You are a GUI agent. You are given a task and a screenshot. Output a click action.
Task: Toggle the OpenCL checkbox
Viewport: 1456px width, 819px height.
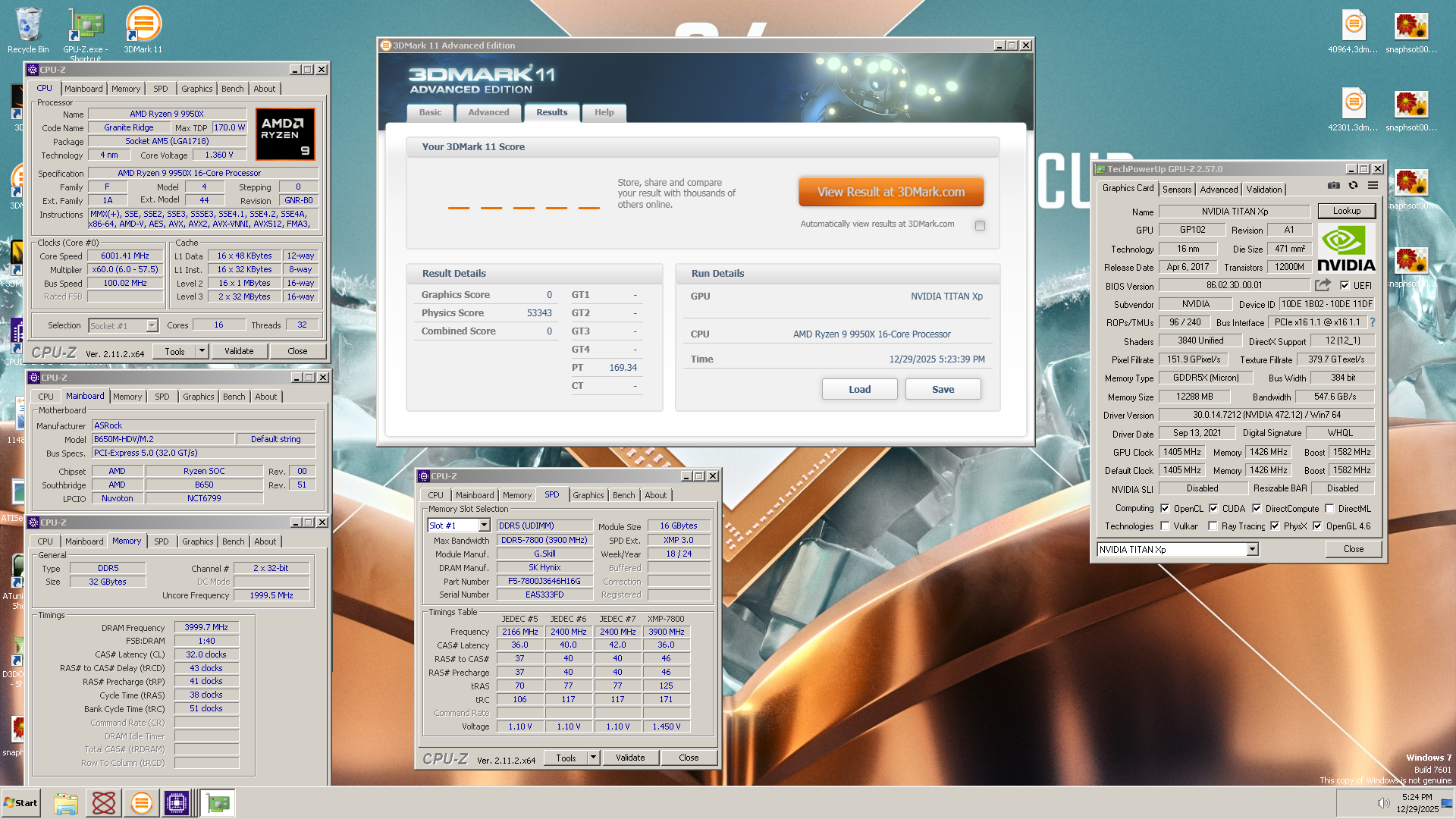[x=1165, y=508]
